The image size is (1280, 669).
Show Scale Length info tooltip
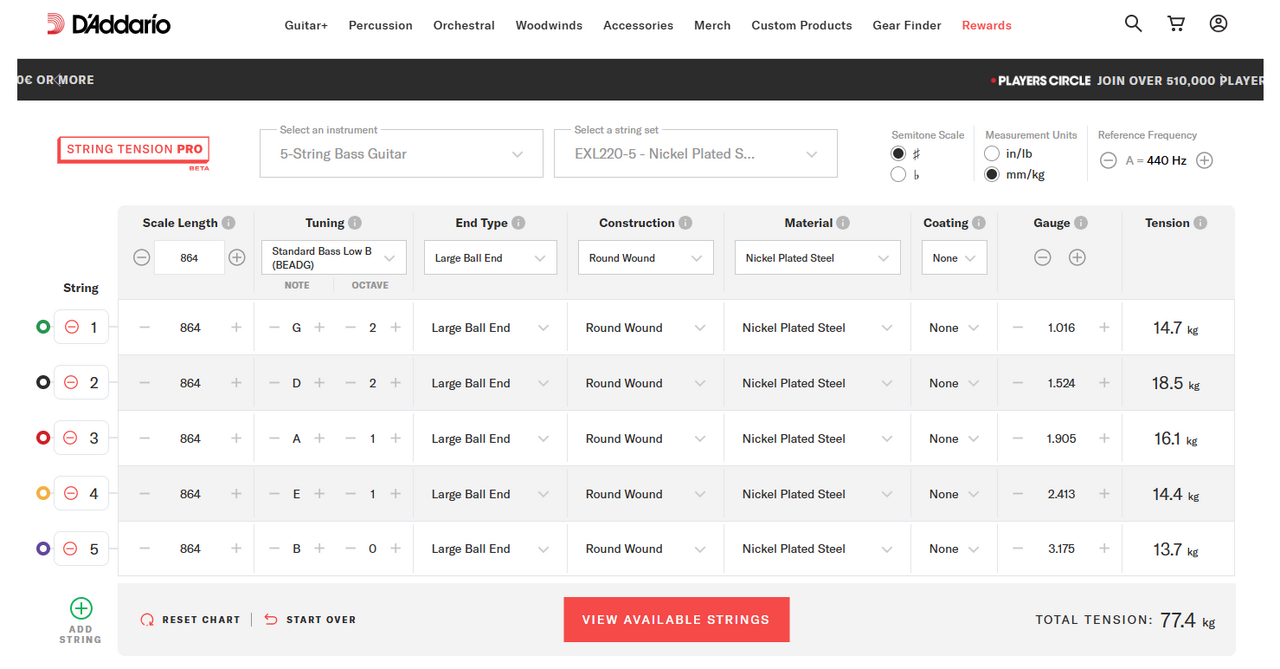(x=229, y=223)
